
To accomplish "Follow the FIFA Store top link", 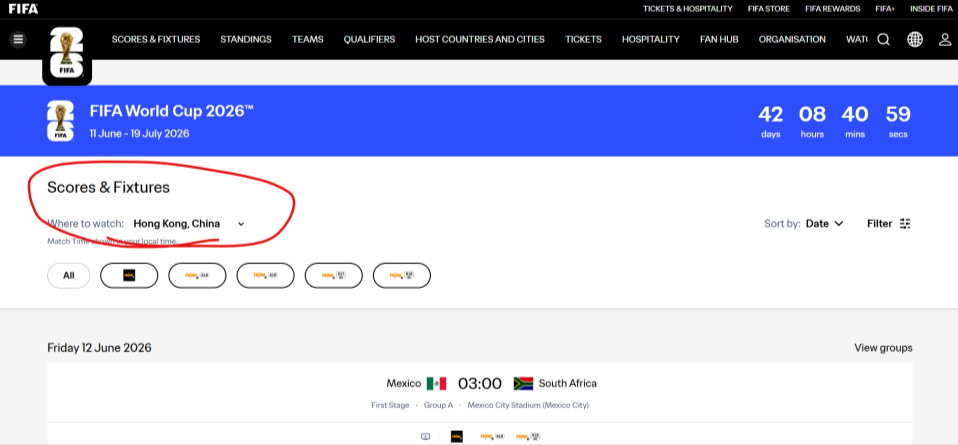I will point(769,9).
